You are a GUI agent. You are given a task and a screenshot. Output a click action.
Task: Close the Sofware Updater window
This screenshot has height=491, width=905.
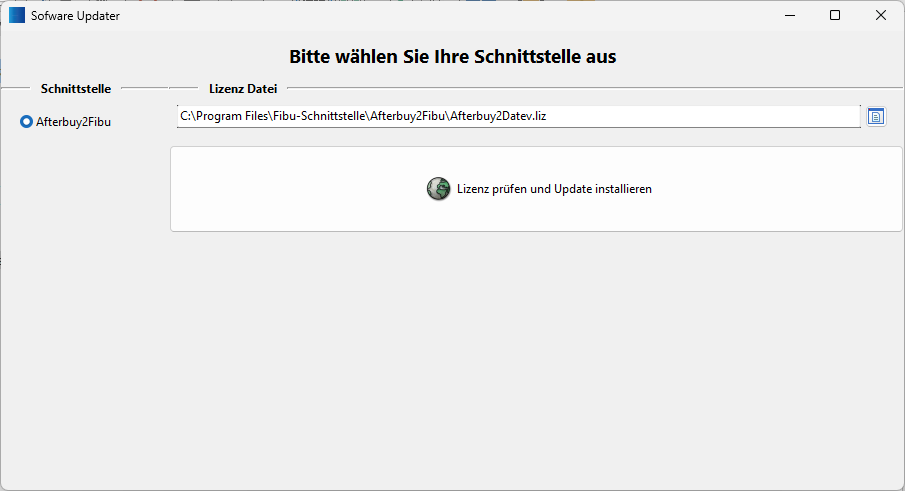pyautogui.click(x=881, y=16)
